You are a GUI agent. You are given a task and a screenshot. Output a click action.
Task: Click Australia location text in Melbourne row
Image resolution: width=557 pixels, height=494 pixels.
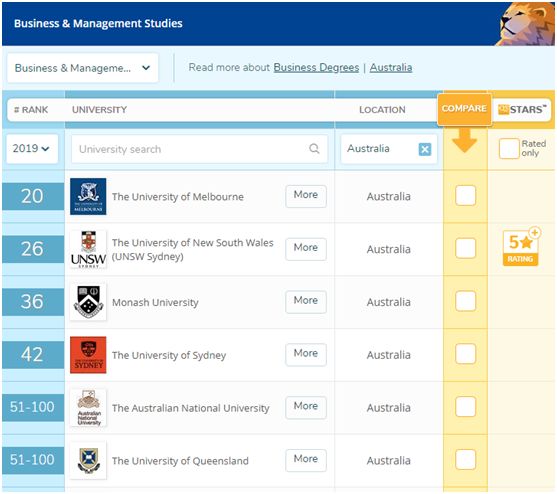389,196
